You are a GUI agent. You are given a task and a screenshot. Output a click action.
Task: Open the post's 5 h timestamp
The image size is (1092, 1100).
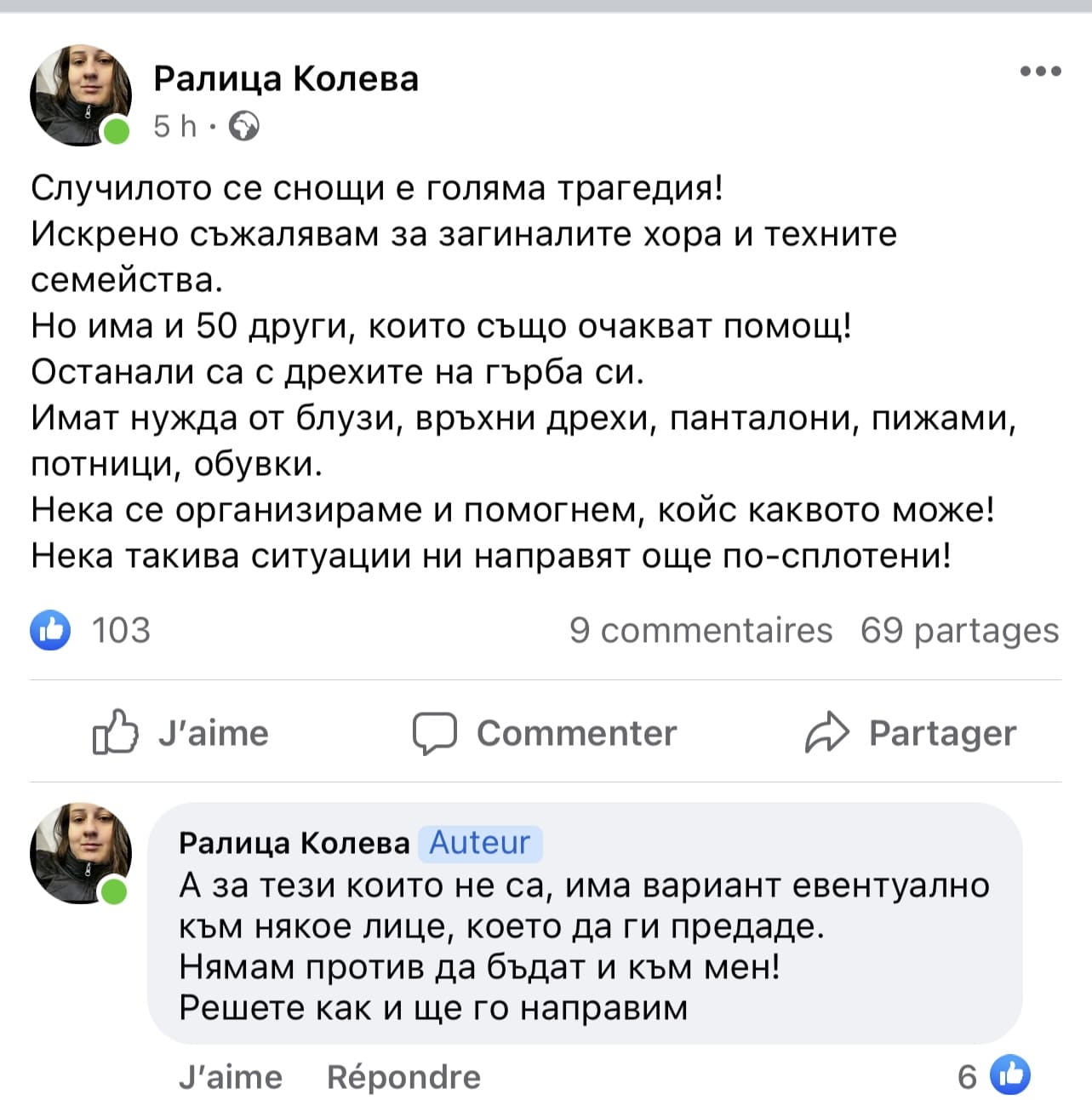pyautogui.click(x=174, y=126)
